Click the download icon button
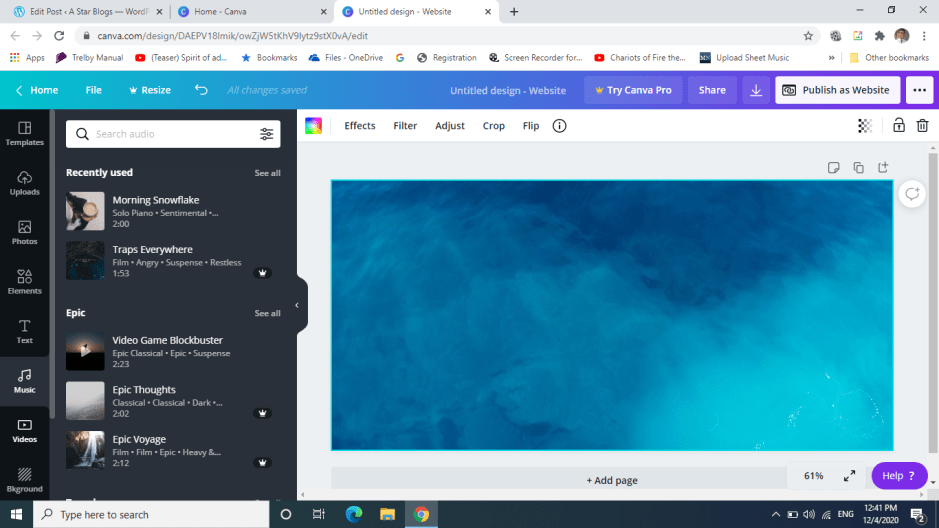This screenshot has width=939, height=528. click(756, 90)
